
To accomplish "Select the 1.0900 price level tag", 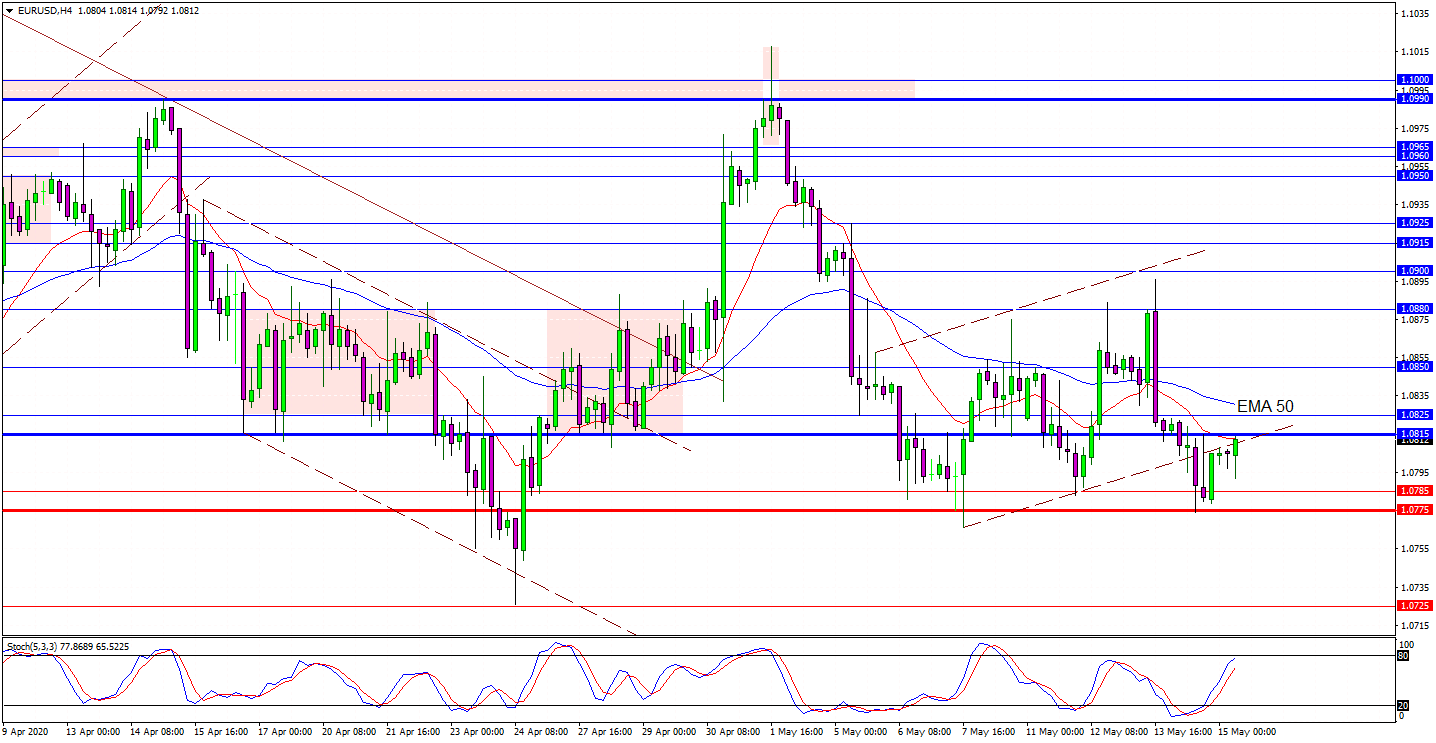I will pos(1414,271).
